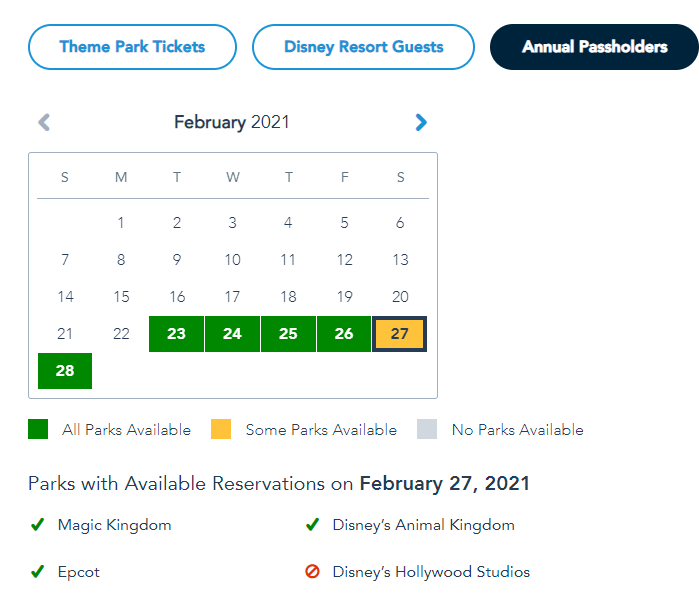Pick February 26 on calendar
This screenshot has height=593, width=699.
pos(344,334)
